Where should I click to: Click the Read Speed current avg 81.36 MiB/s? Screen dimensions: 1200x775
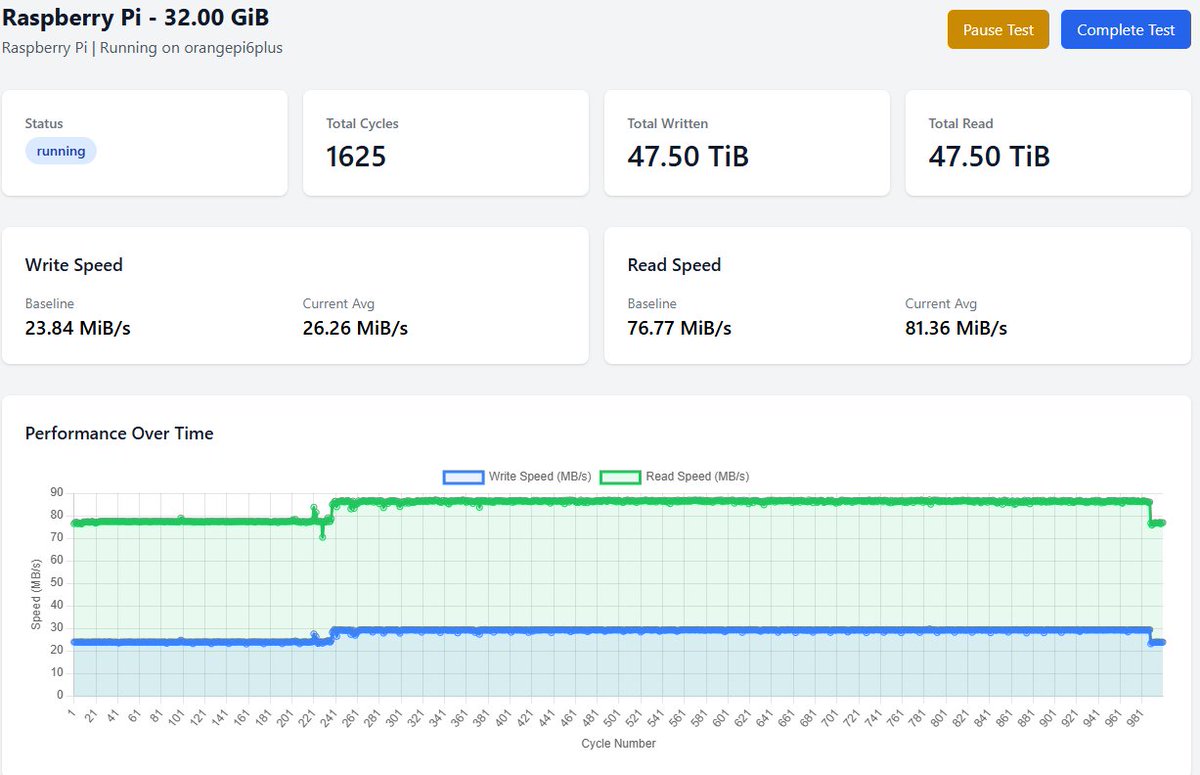click(x=956, y=328)
